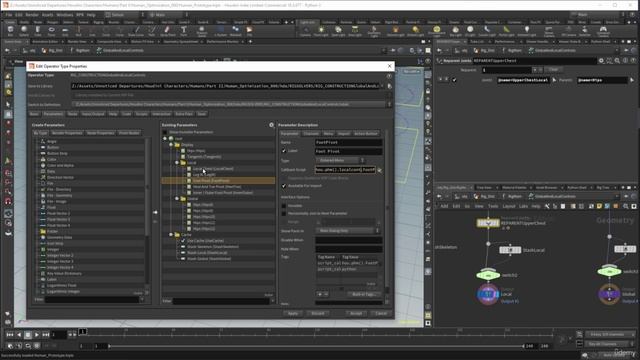Click the Built-in Tags button
Viewport: 640px width, 360px height.
(363, 294)
